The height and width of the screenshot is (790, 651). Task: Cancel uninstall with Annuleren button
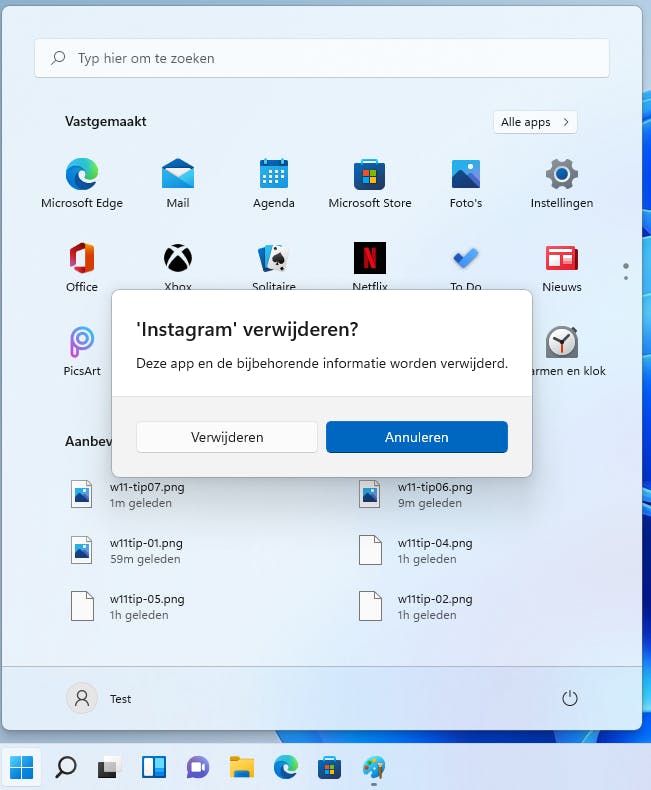coord(417,437)
